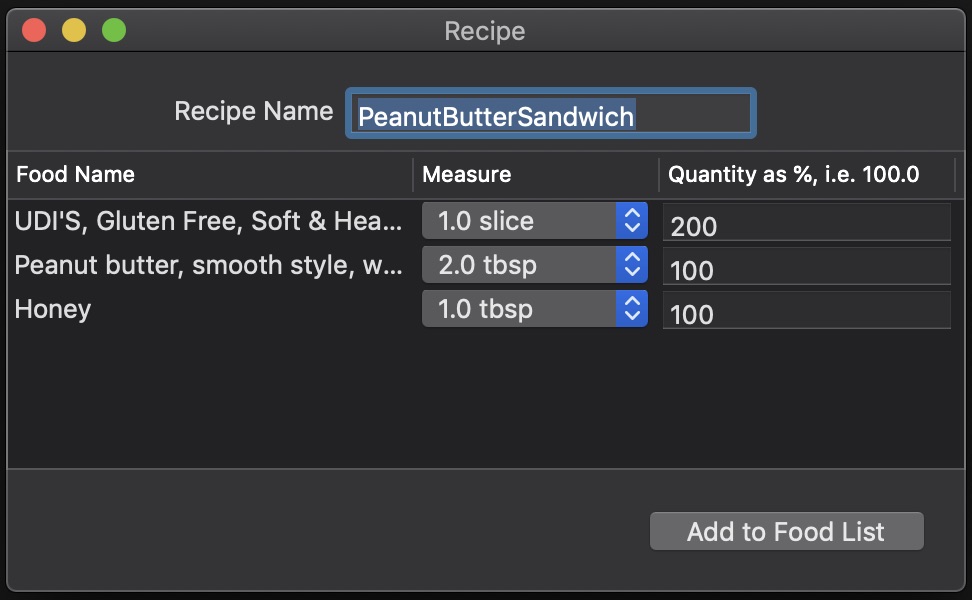
Task: Click the Recipe window title text
Action: coord(485,31)
